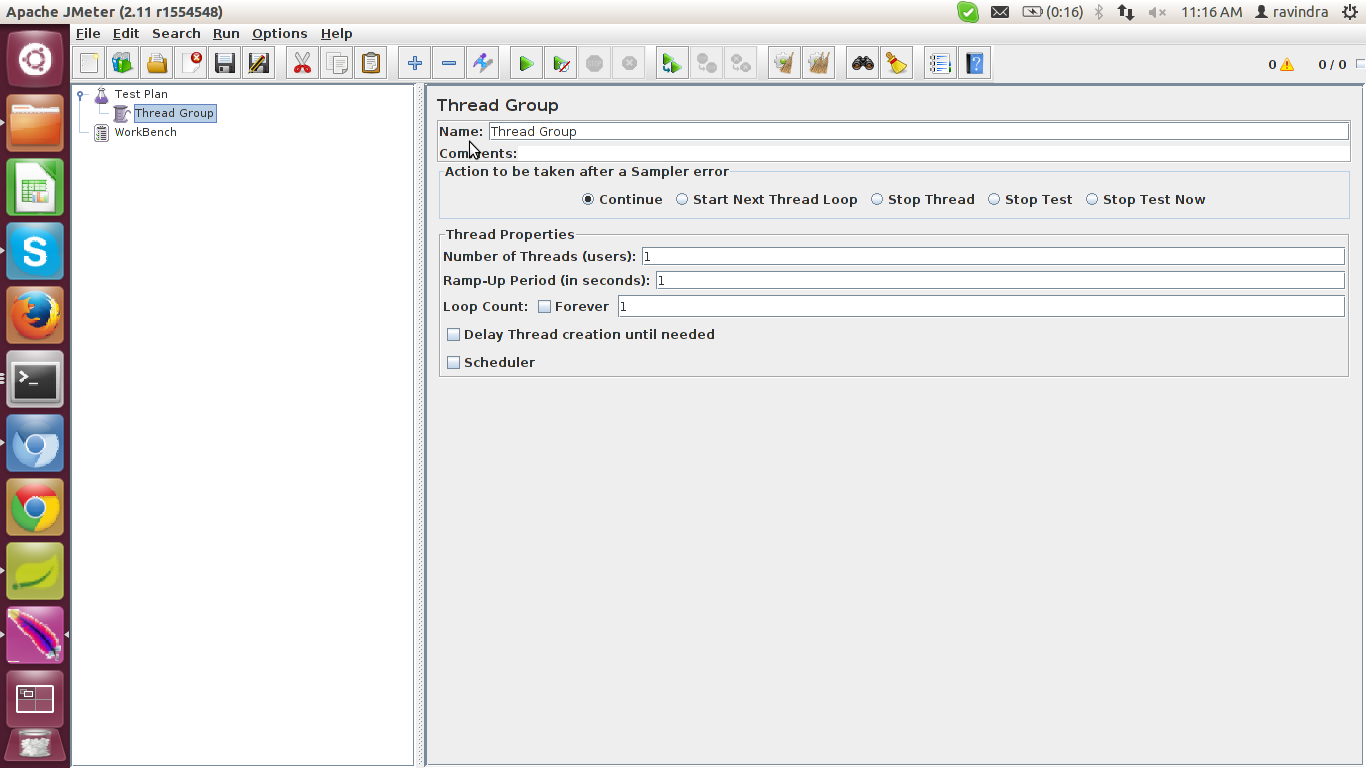
Task: Click the greyed Shutdown X icon
Action: pyautogui.click(x=629, y=64)
